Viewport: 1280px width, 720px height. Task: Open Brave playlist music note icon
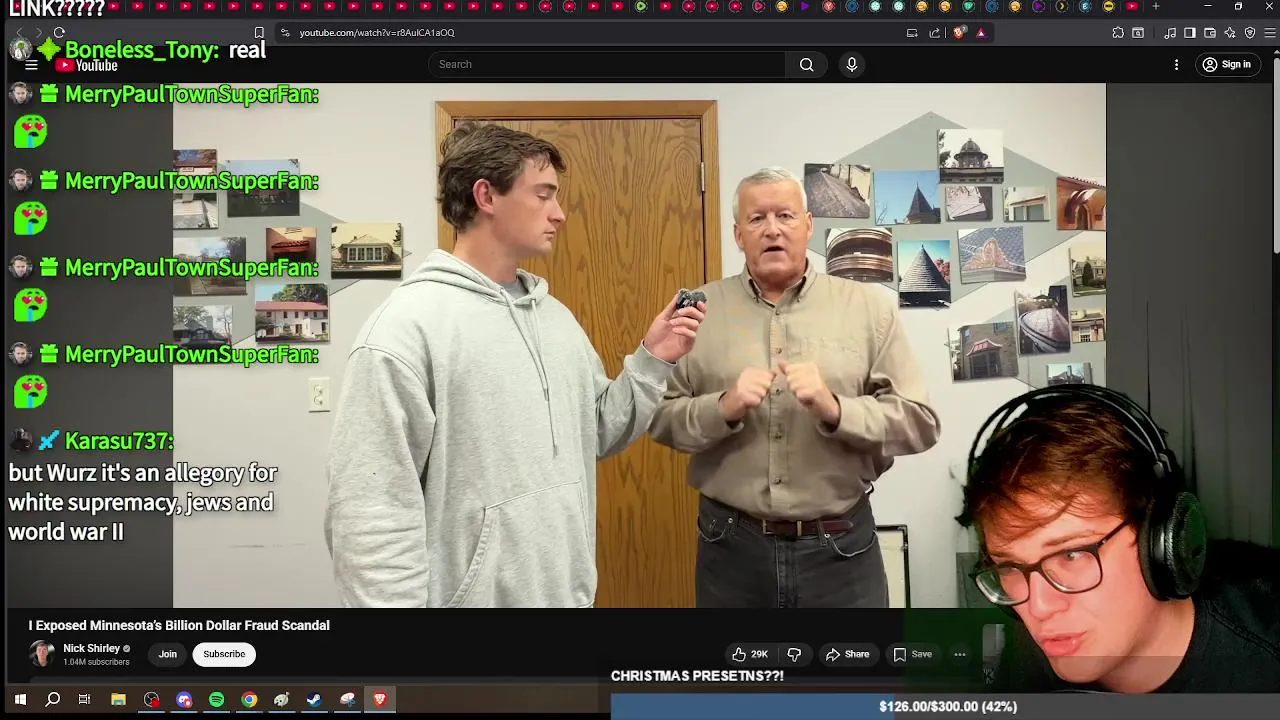(x=1170, y=33)
